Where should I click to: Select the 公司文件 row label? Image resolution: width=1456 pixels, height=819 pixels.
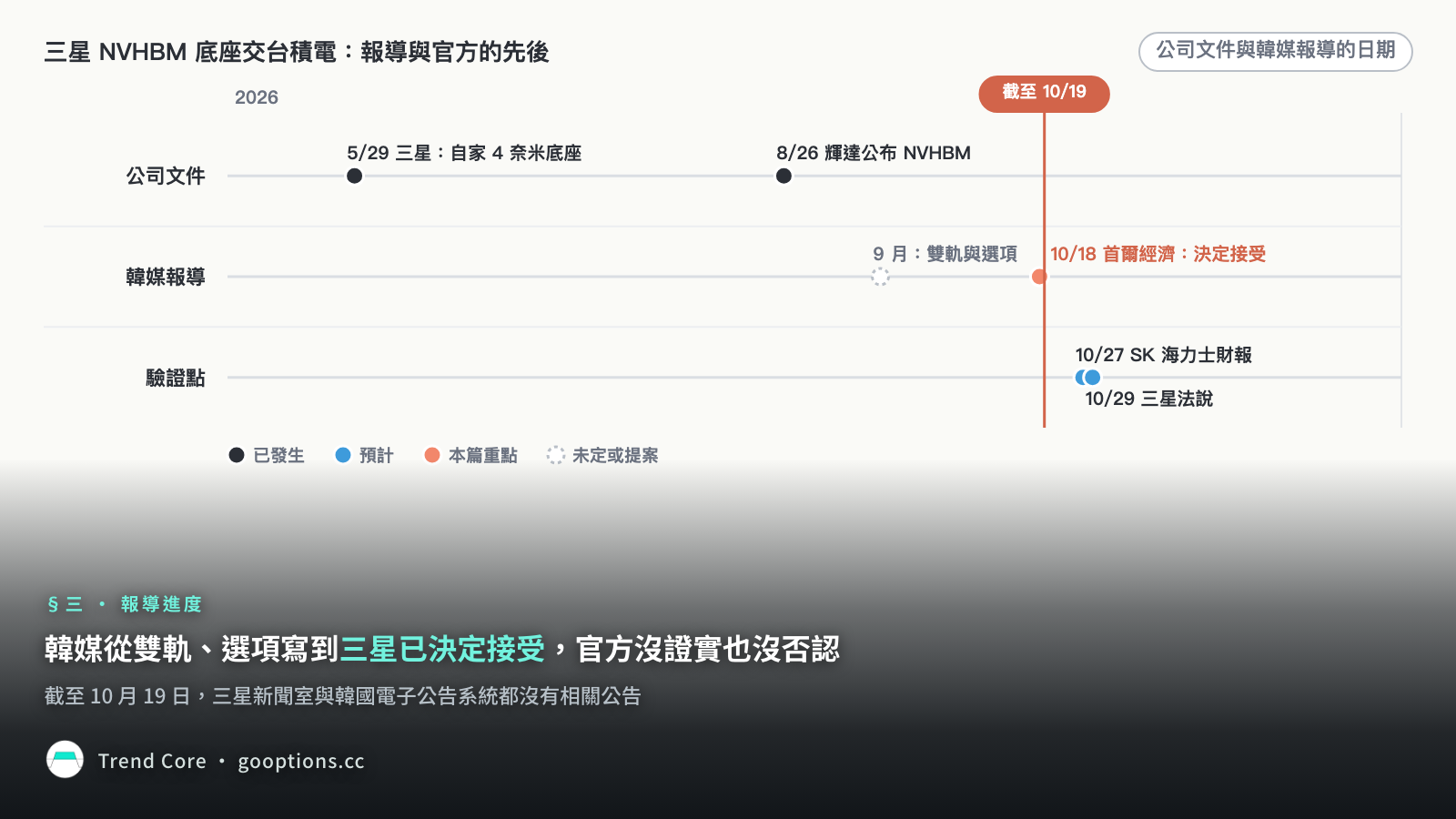[x=166, y=176]
